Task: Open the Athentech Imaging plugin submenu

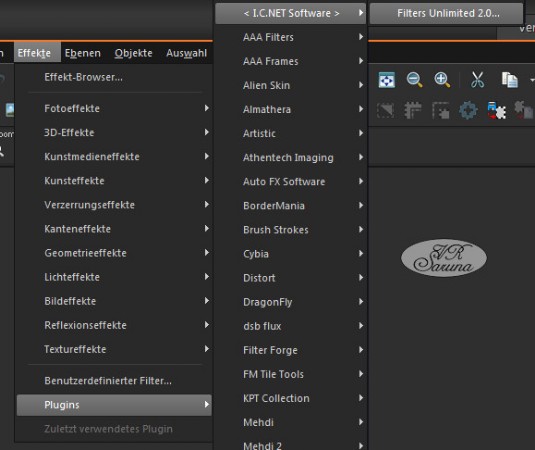Action: coord(291,158)
